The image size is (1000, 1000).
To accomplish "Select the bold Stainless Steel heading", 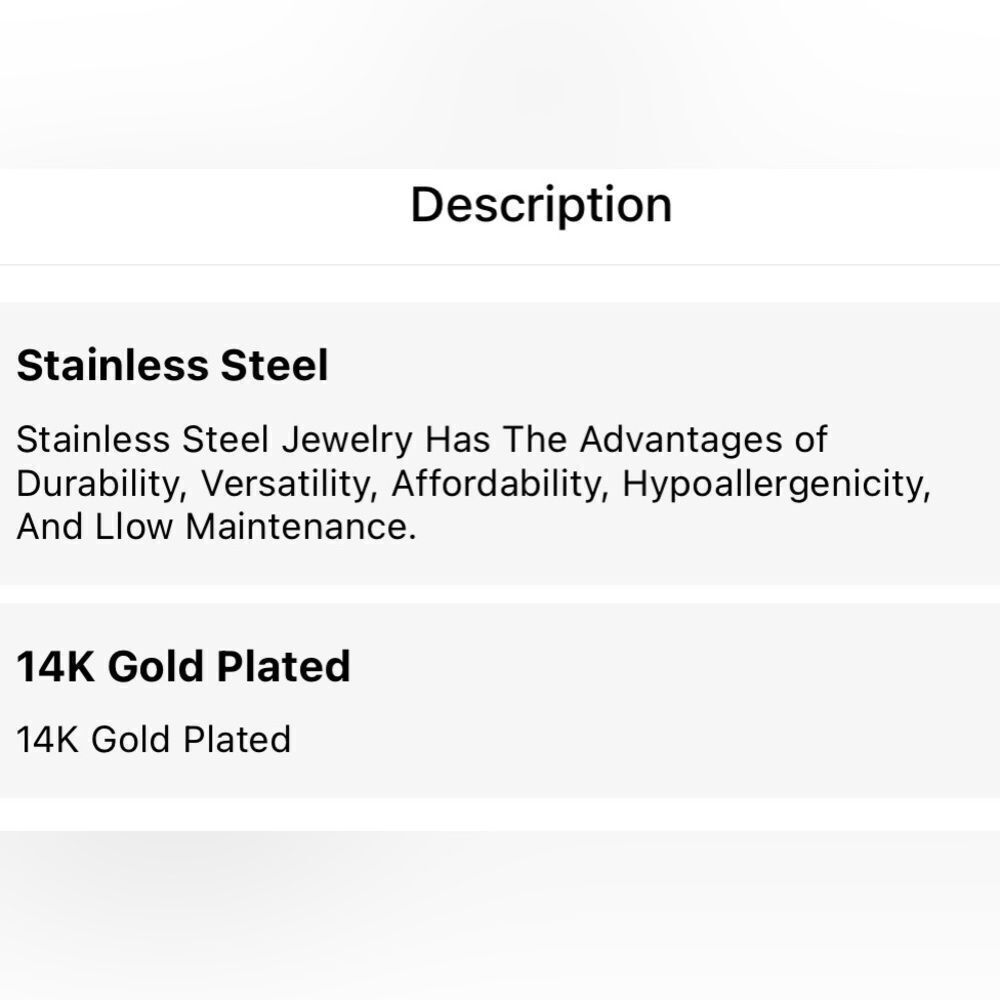I will point(172,365).
